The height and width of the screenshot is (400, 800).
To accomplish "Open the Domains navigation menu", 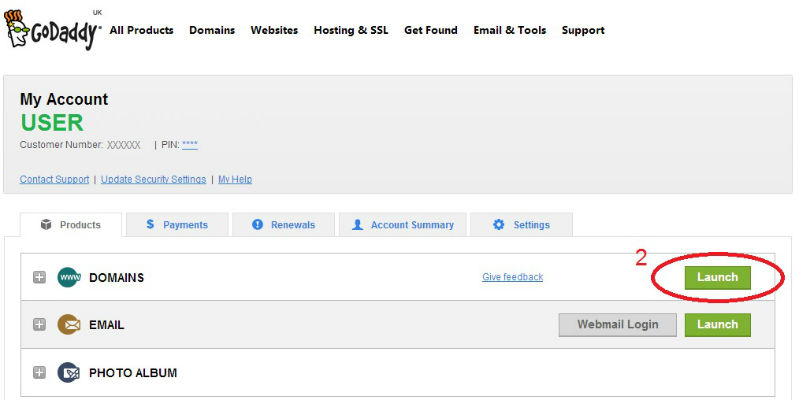I will 212,30.
